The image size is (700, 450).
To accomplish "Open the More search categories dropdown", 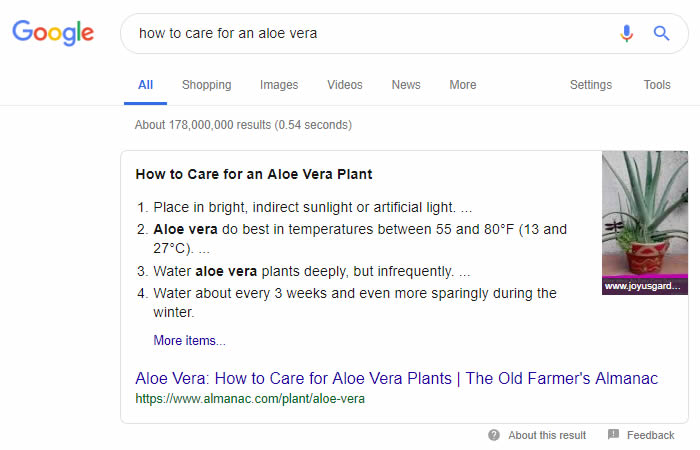I will point(463,85).
